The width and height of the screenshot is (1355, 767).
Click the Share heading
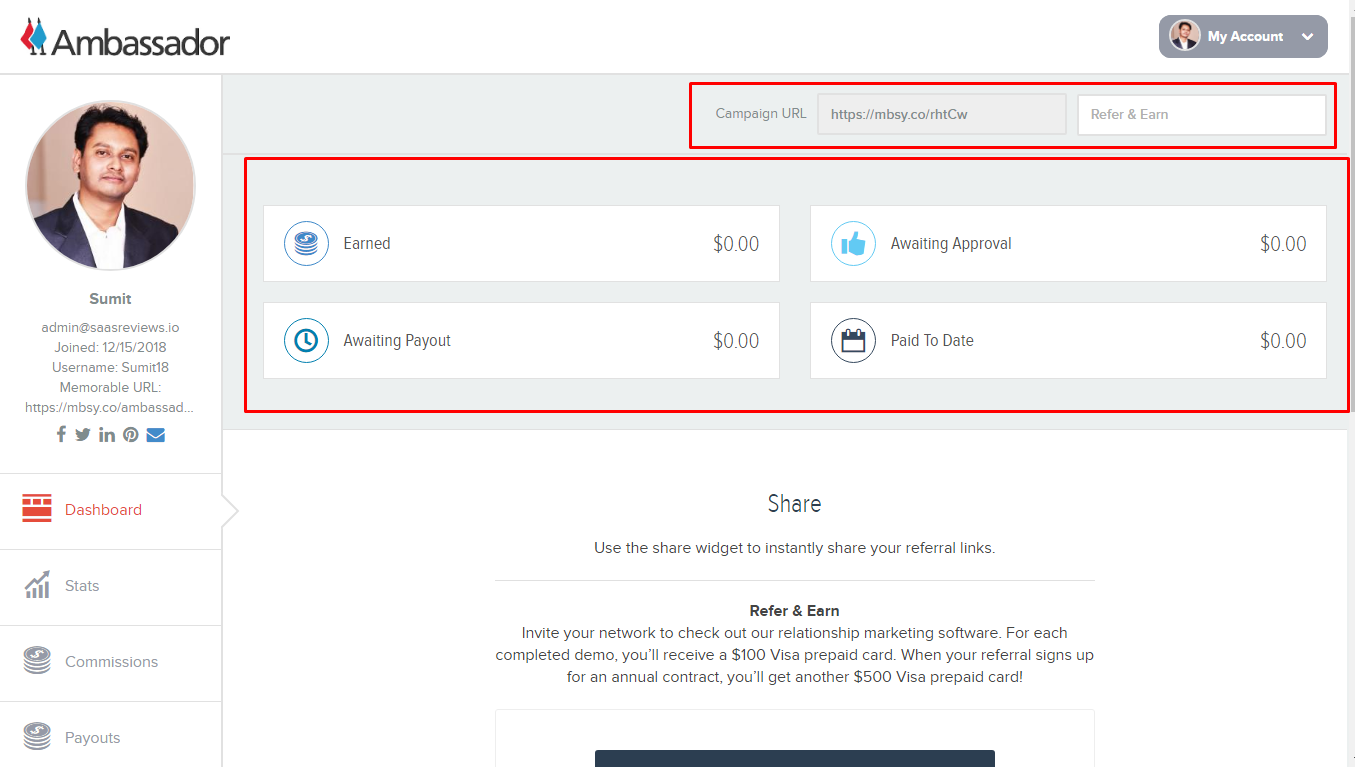pyautogui.click(x=794, y=503)
